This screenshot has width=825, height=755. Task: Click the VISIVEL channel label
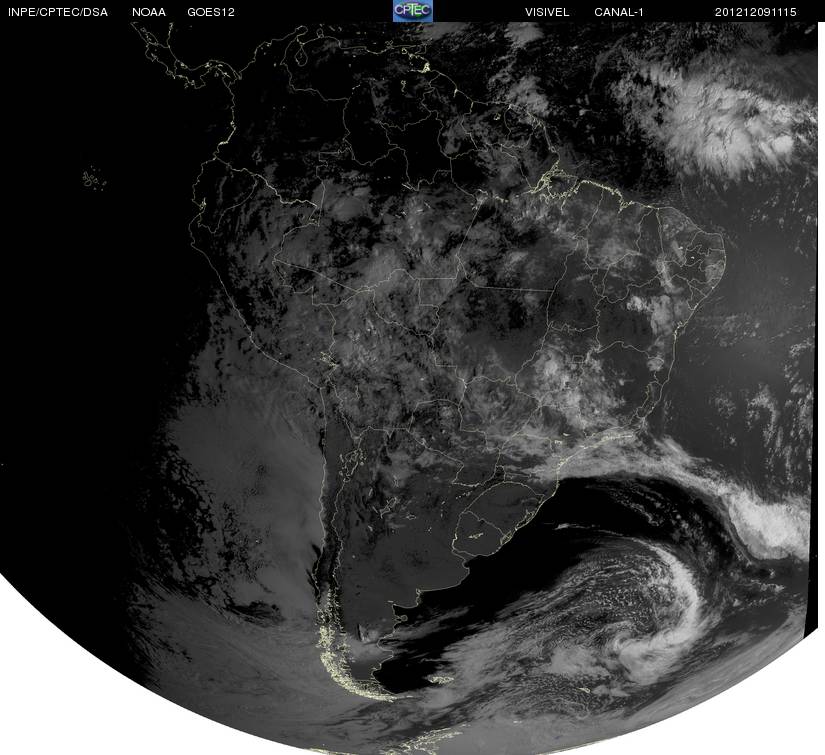click(547, 12)
